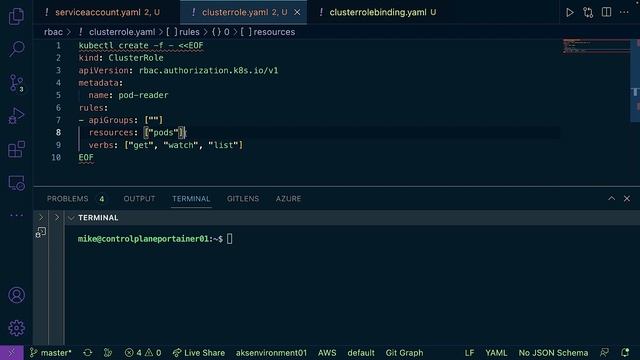The width and height of the screenshot is (640, 360).
Task: Open the Extensions view
Action: (x=16, y=149)
